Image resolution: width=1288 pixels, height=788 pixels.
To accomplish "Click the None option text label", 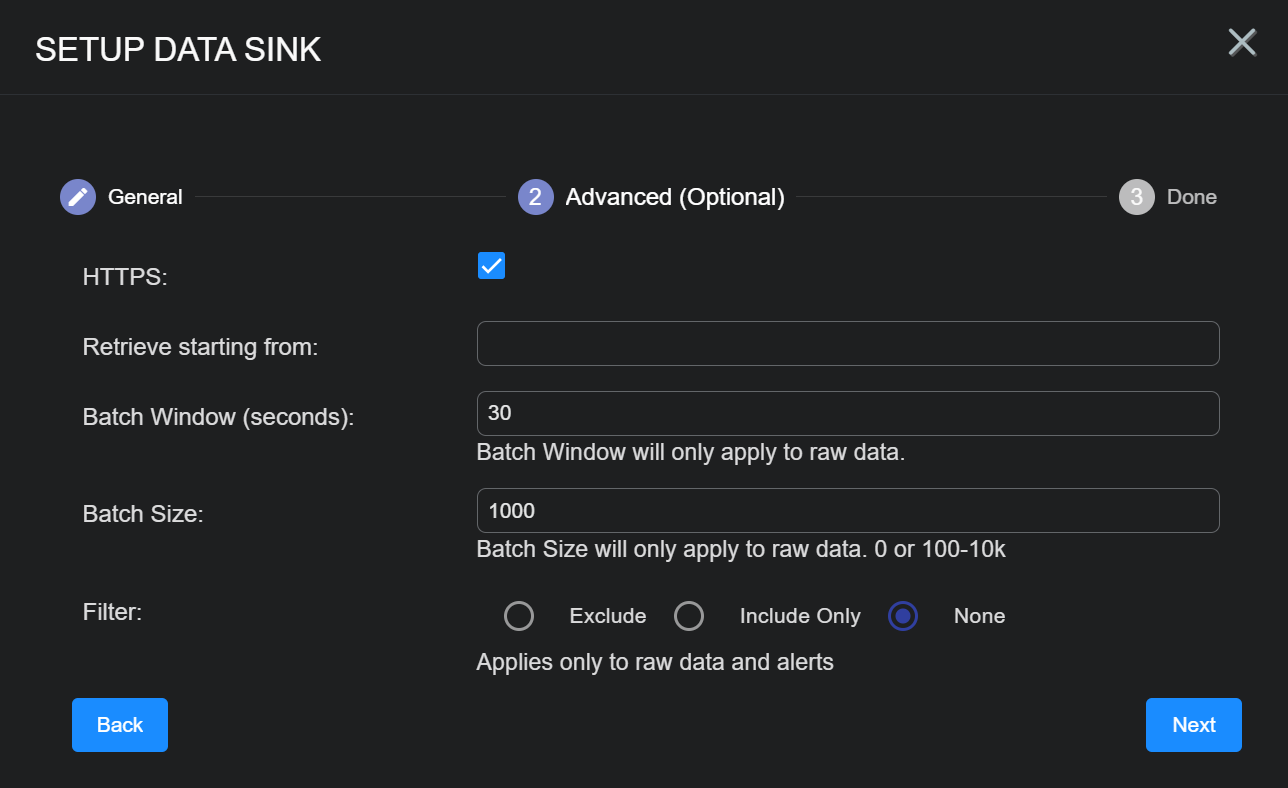I will 979,616.
